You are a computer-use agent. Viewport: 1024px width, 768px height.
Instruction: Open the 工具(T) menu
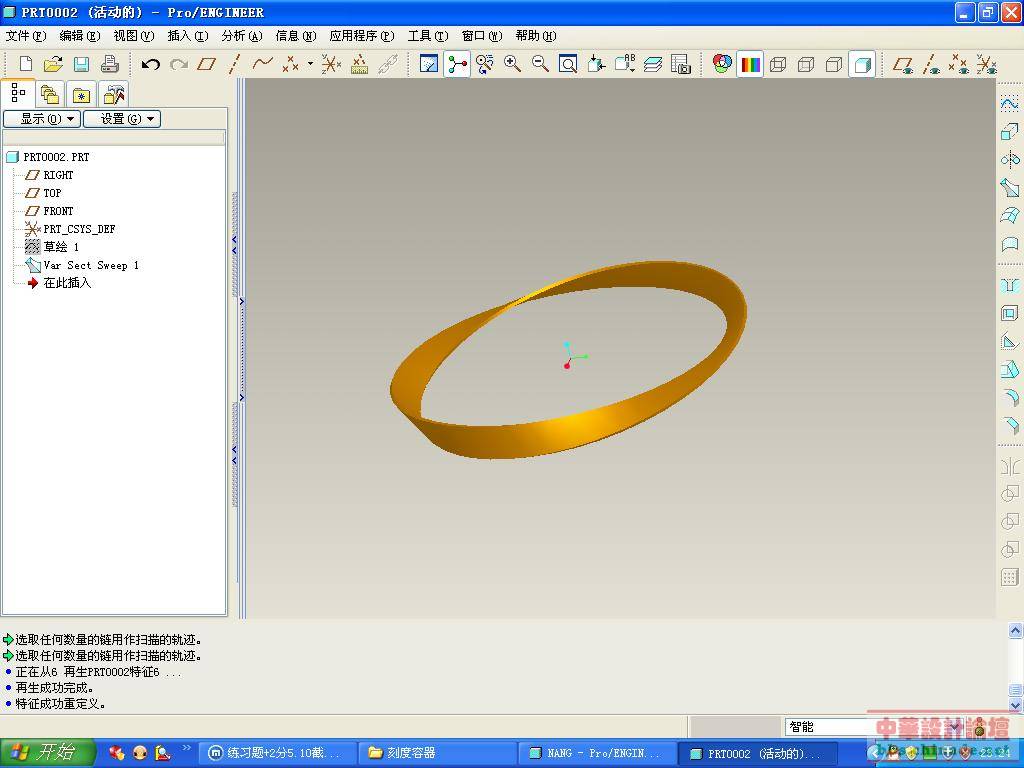pyautogui.click(x=428, y=36)
